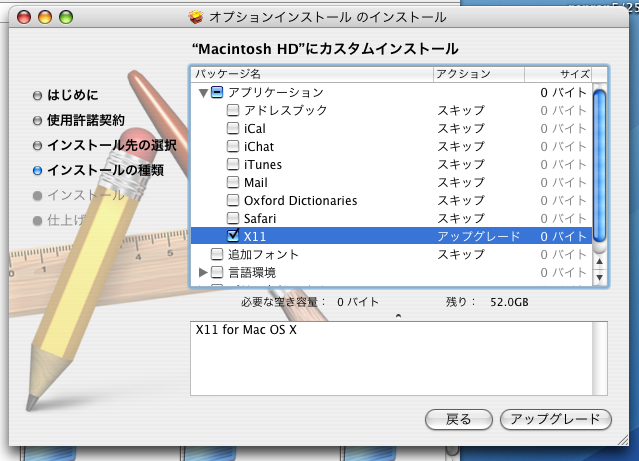Collapse the アプリケーション disclosure triangle
The image size is (639, 461).
tap(203, 93)
